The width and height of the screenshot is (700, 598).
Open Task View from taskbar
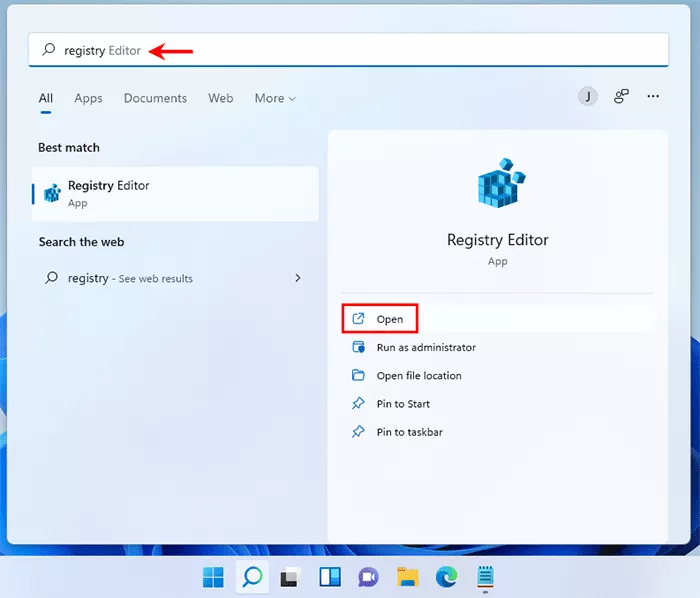[x=290, y=577]
